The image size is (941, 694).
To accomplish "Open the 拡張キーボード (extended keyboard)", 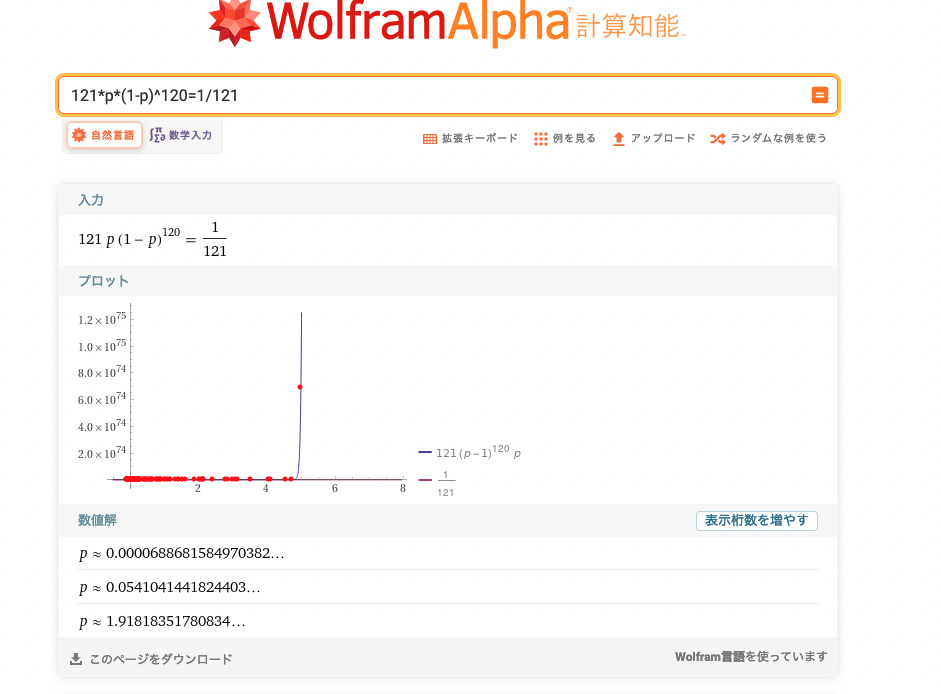I will 428,139.
